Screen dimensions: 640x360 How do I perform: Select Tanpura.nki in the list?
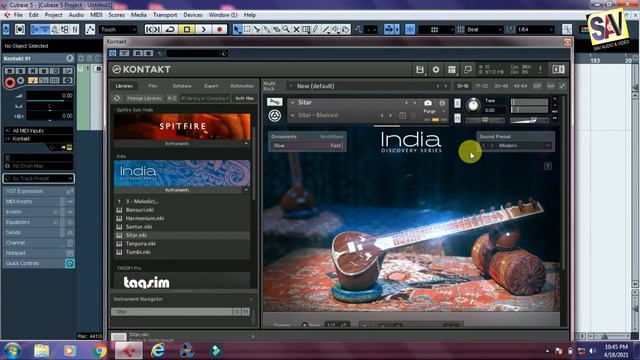click(x=141, y=244)
